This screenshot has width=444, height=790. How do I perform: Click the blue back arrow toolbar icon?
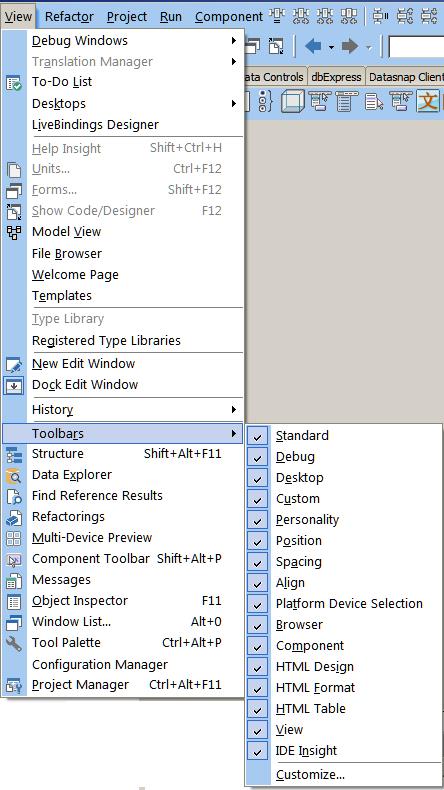[x=313, y=47]
